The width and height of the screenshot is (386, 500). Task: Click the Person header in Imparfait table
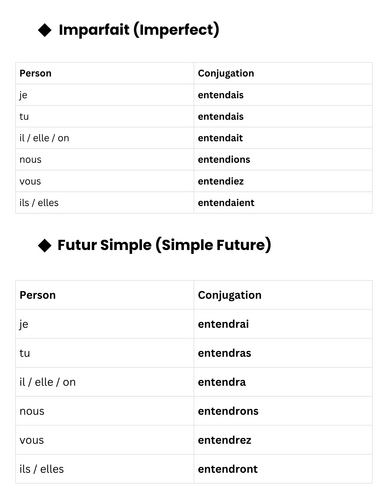coord(35,73)
